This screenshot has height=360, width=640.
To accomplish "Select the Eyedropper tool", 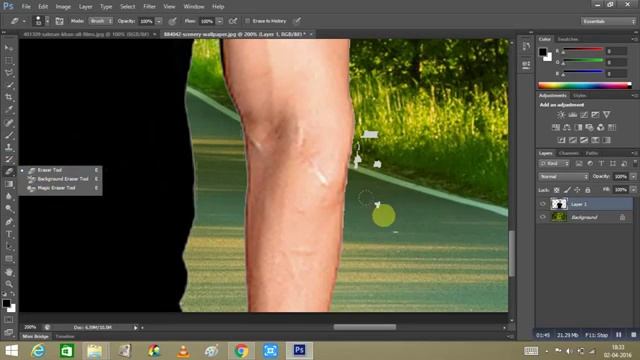I will point(9,110).
